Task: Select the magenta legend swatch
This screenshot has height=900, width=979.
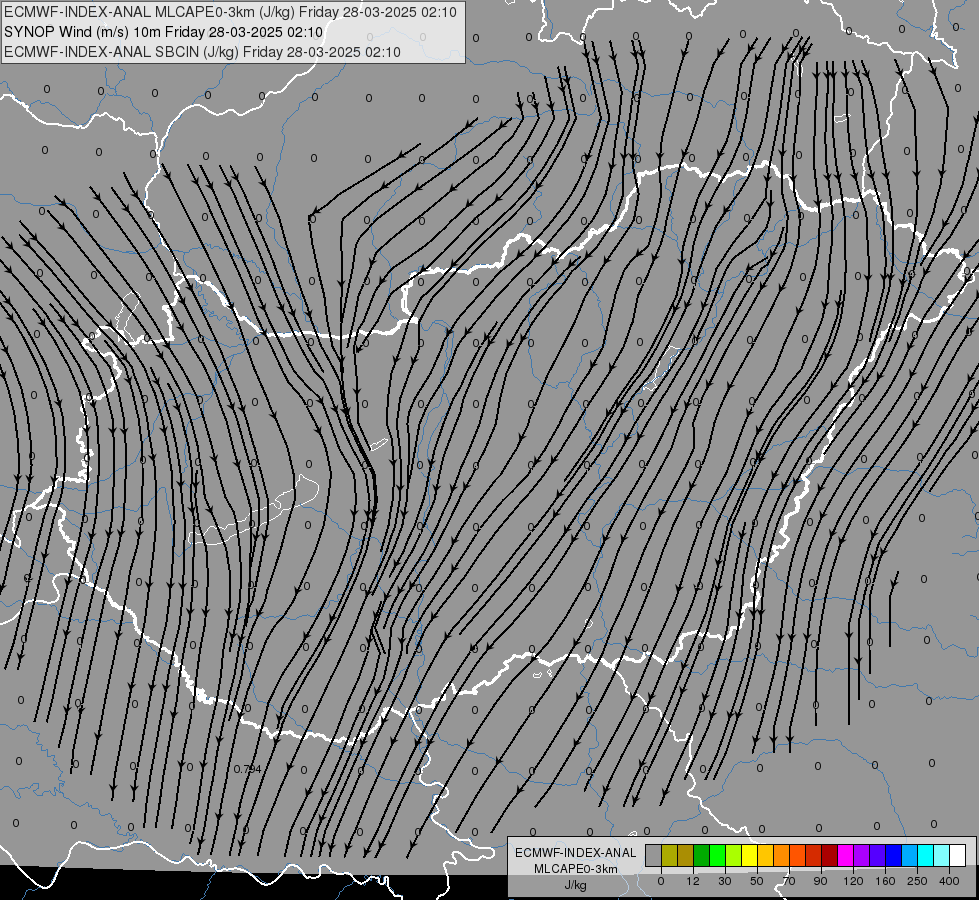Action: 845,856
